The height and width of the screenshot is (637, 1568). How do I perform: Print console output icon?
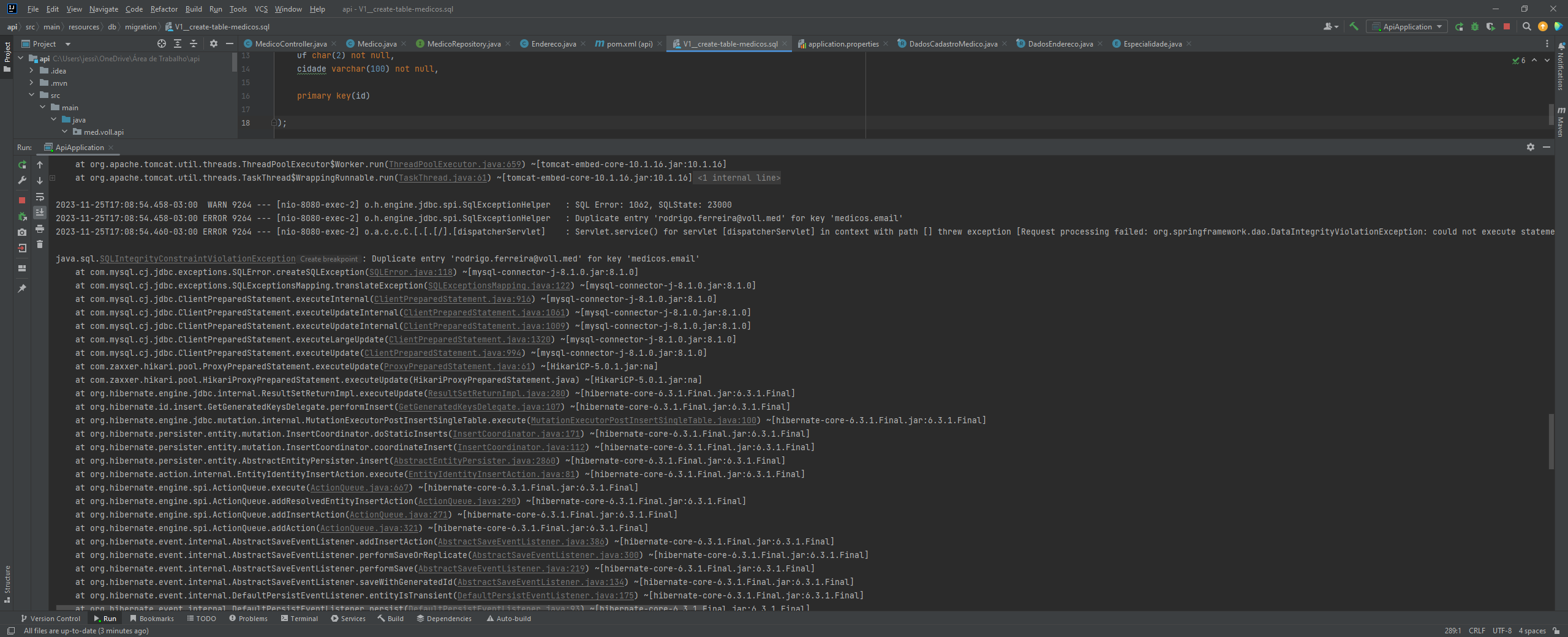(40, 228)
